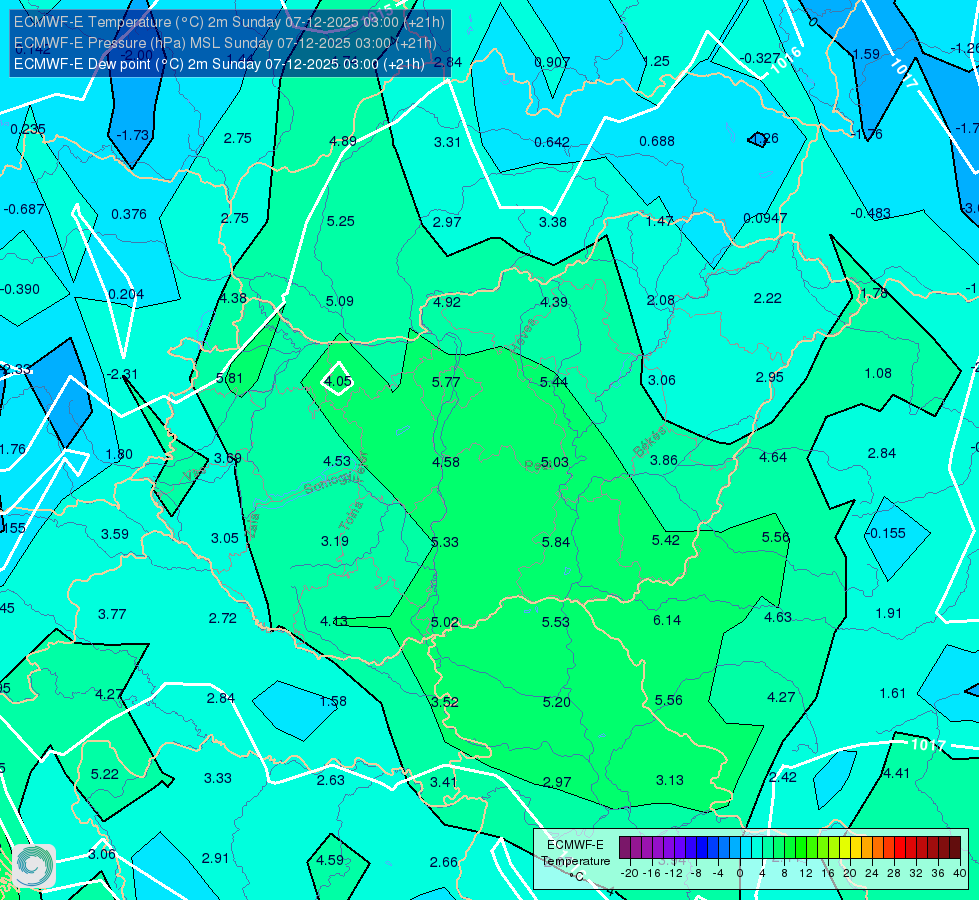
Task: Click the 4.64 temperature value
Action: click(x=773, y=457)
